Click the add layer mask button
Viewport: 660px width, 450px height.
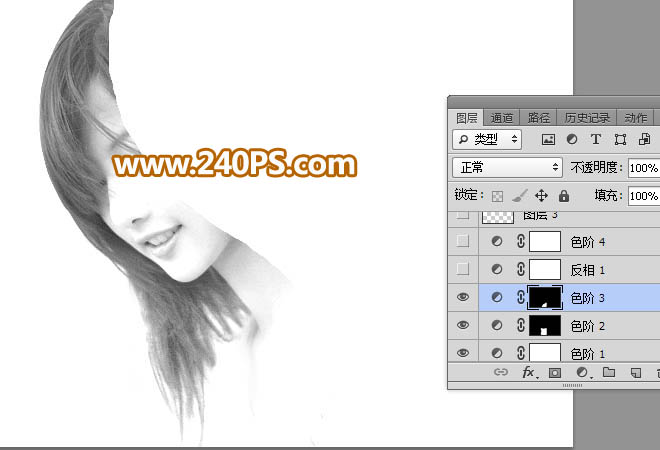coord(555,373)
